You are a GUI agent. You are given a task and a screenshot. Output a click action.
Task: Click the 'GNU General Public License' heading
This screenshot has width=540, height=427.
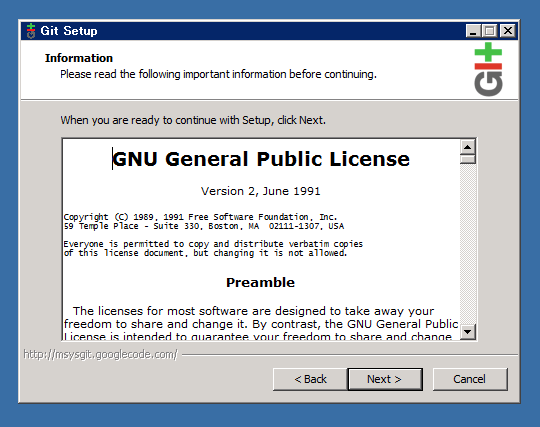pos(261,159)
